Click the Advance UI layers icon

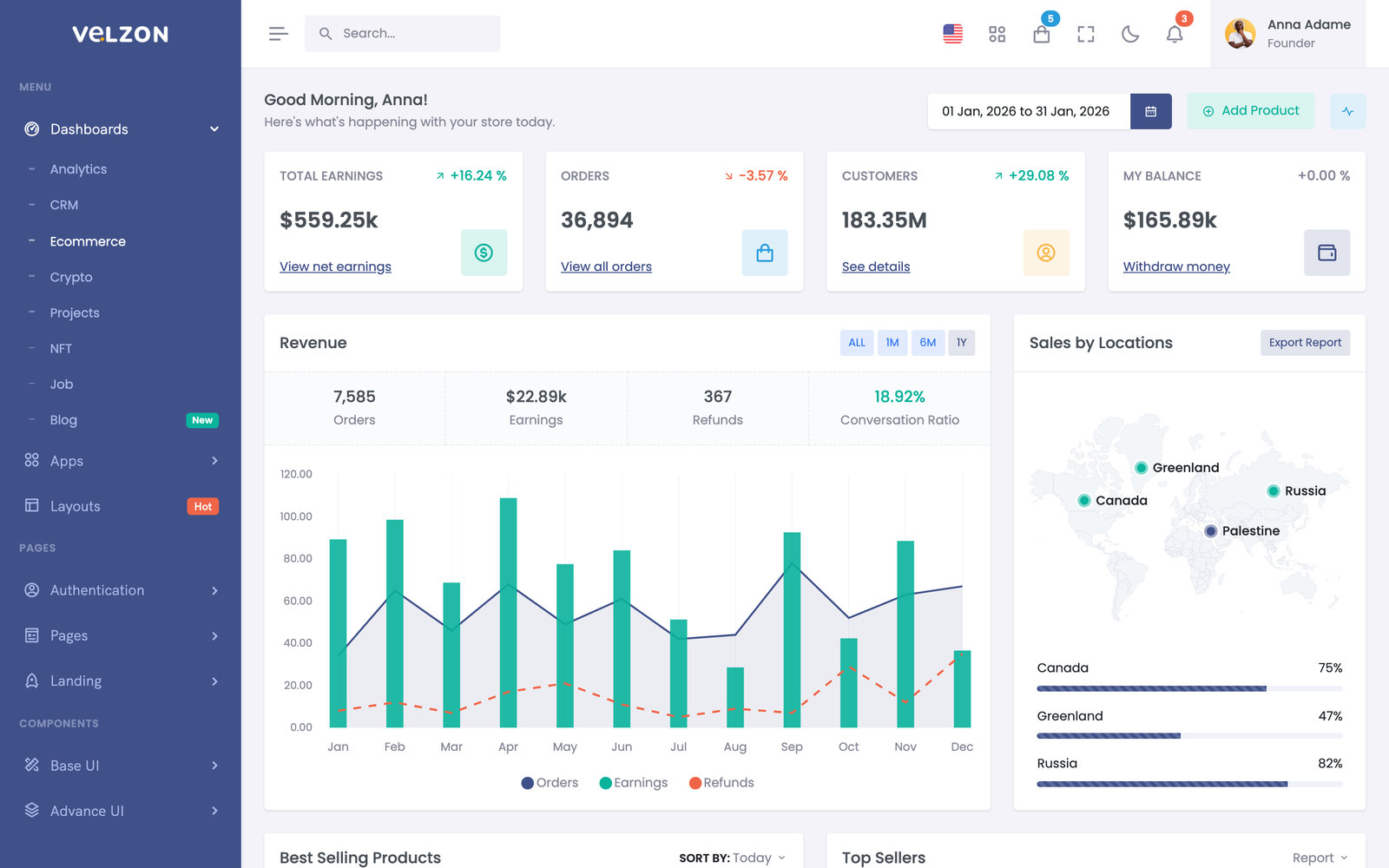tap(32, 810)
